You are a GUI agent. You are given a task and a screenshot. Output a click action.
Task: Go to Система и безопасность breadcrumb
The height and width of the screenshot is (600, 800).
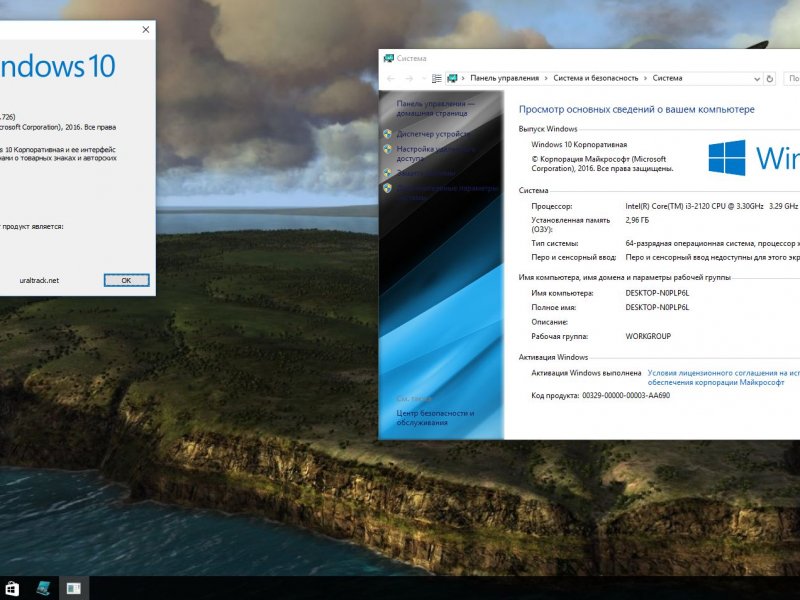pyautogui.click(x=595, y=78)
